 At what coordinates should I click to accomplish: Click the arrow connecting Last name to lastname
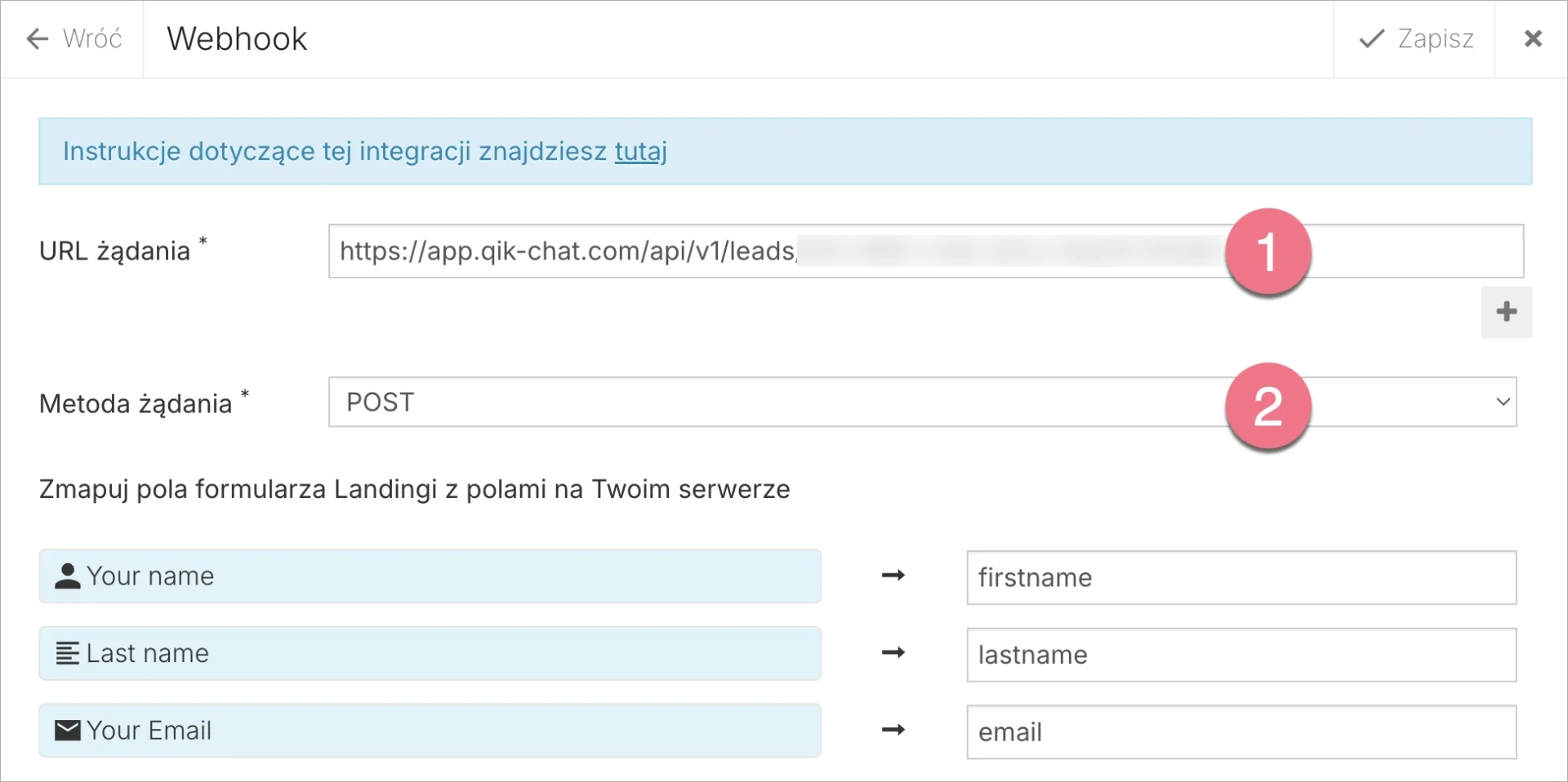tap(894, 652)
